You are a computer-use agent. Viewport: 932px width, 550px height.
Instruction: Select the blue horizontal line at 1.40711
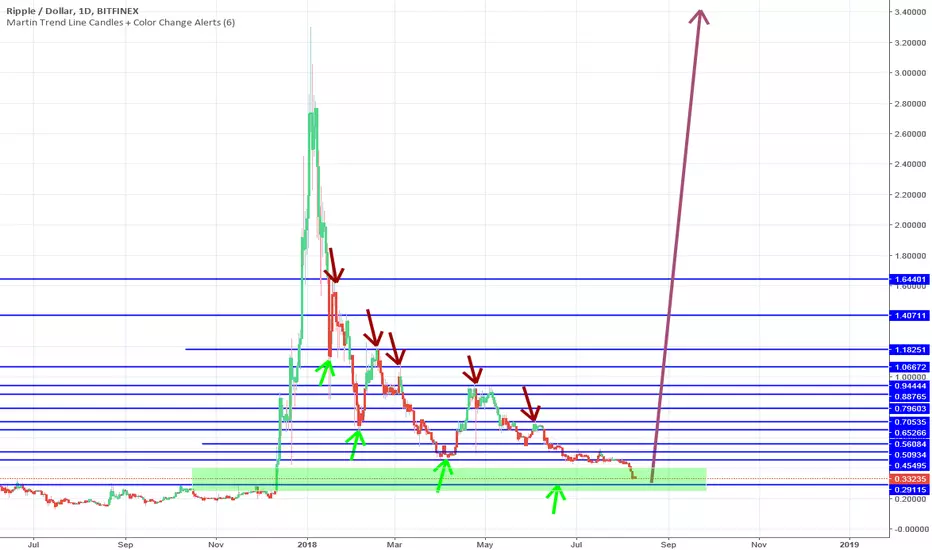445,315
